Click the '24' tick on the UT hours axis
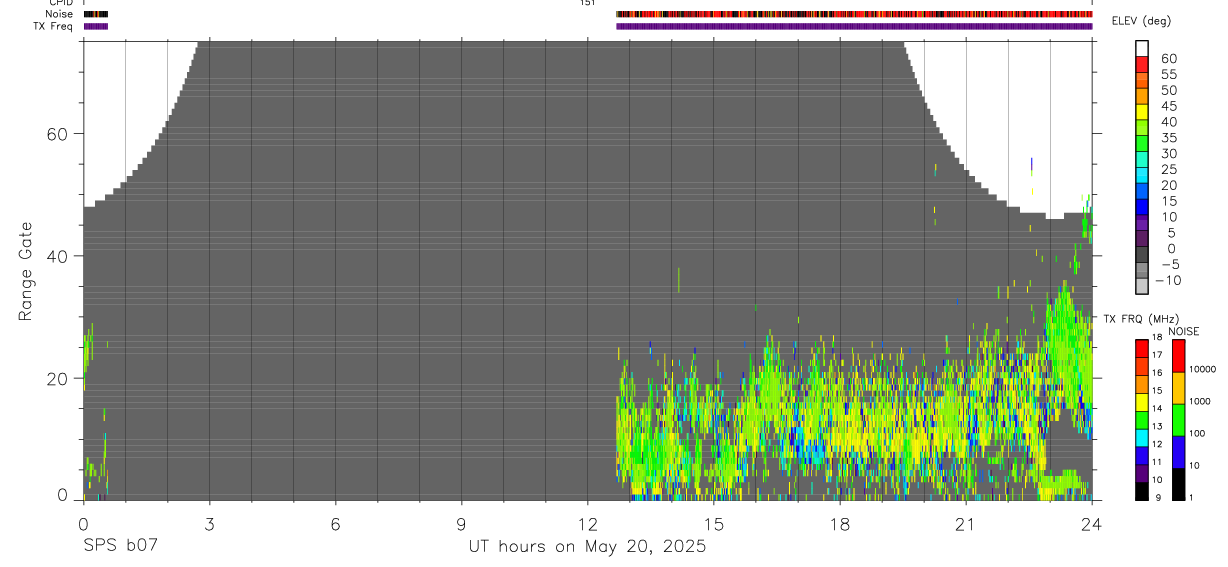 tap(1092, 524)
